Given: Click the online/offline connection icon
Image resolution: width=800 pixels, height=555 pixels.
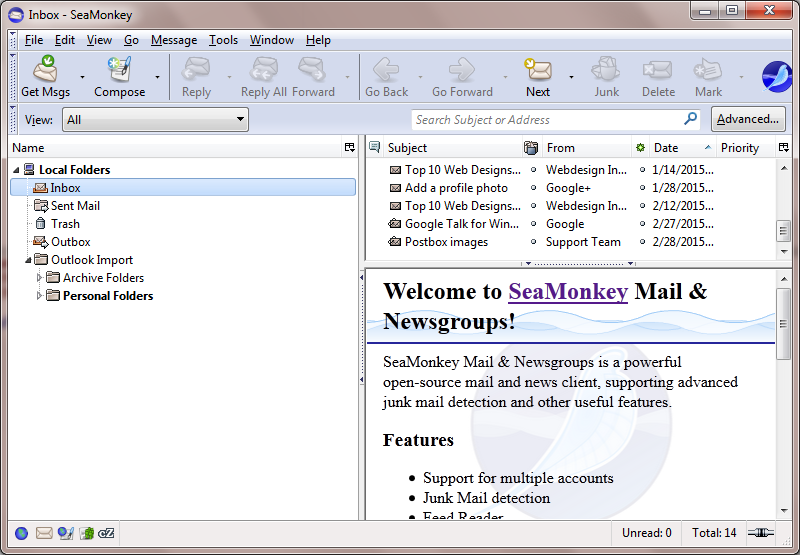Looking at the screenshot, I should 761,533.
